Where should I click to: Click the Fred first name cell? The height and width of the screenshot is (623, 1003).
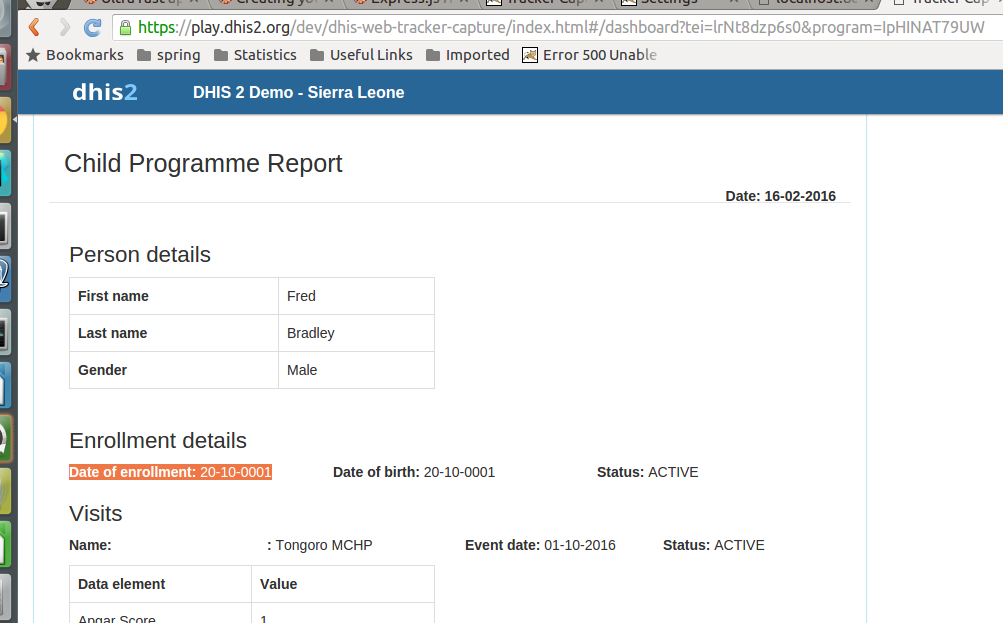click(x=301, y=296)
